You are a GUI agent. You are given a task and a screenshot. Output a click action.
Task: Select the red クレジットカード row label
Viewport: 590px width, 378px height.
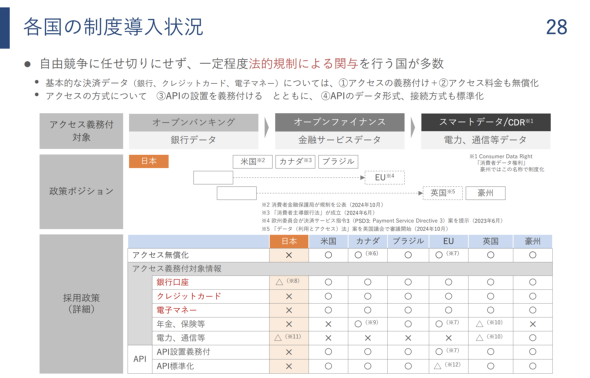189,296
